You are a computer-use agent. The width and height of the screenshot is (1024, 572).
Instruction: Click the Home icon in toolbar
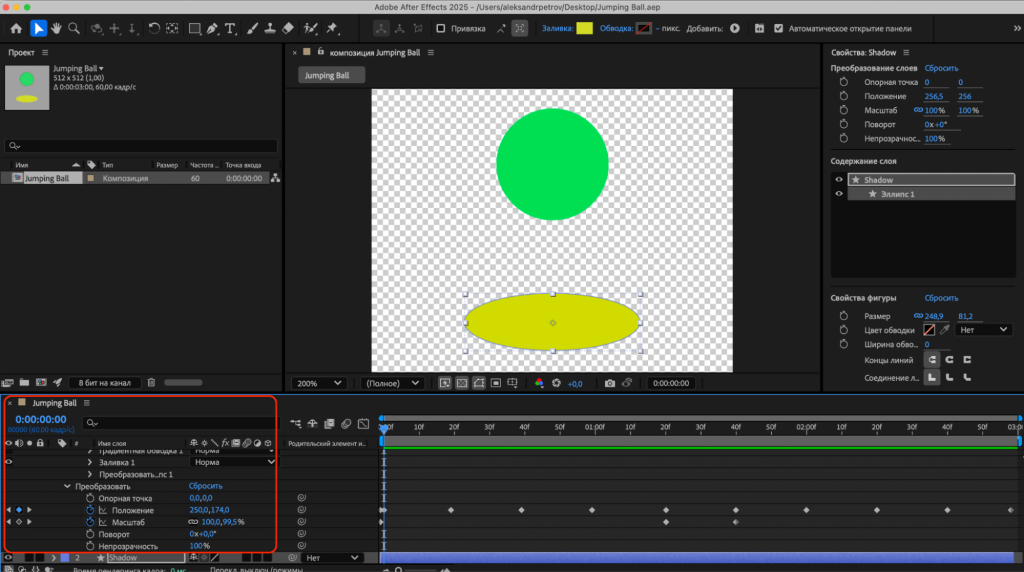[16, 28]
